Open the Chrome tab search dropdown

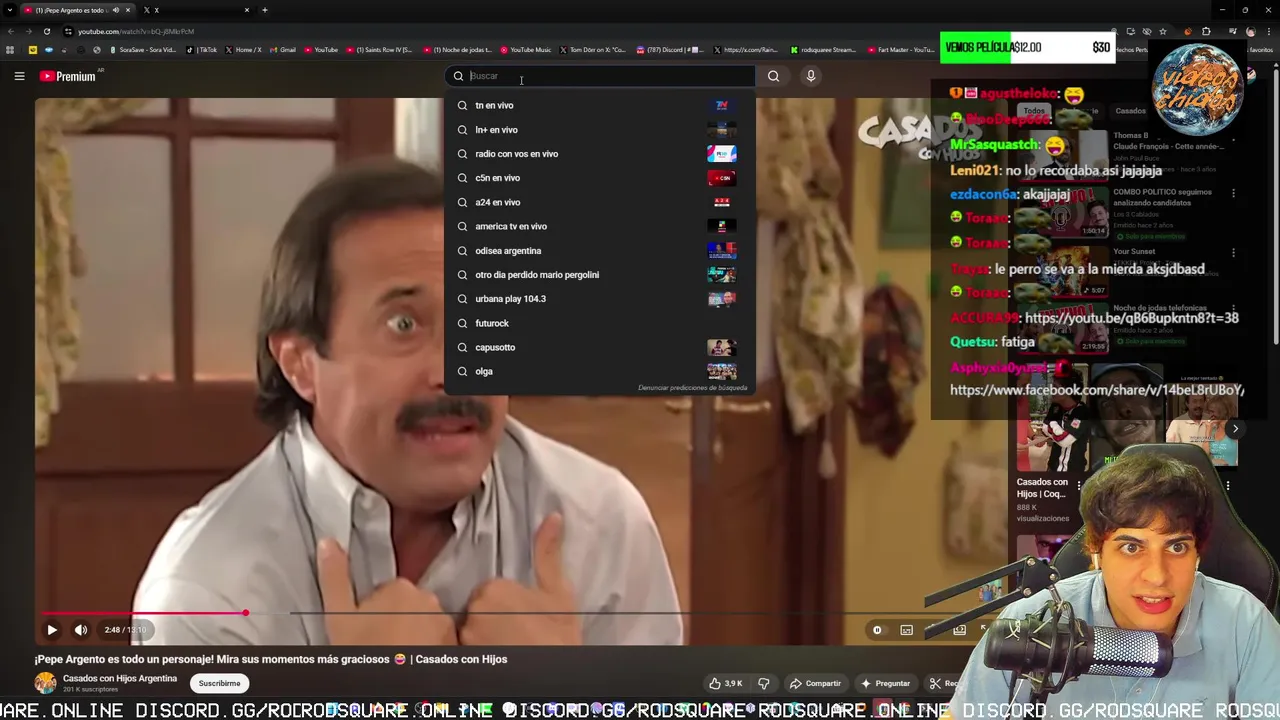pos(10,10)
